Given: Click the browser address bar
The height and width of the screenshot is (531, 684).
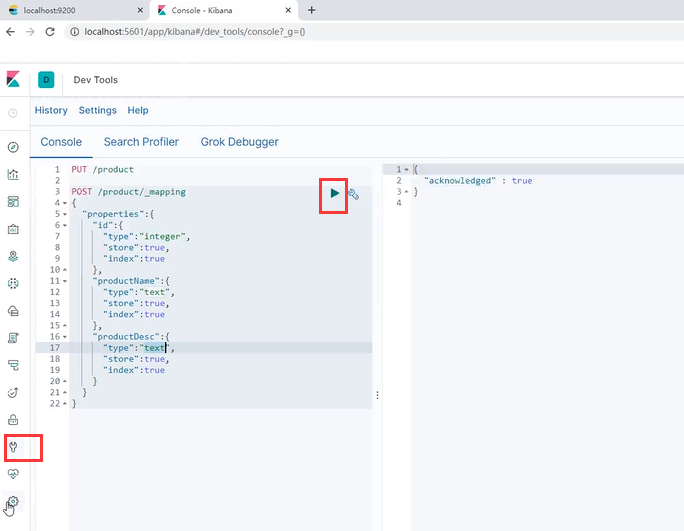Looking at the screenshot, I should point(375,32).
